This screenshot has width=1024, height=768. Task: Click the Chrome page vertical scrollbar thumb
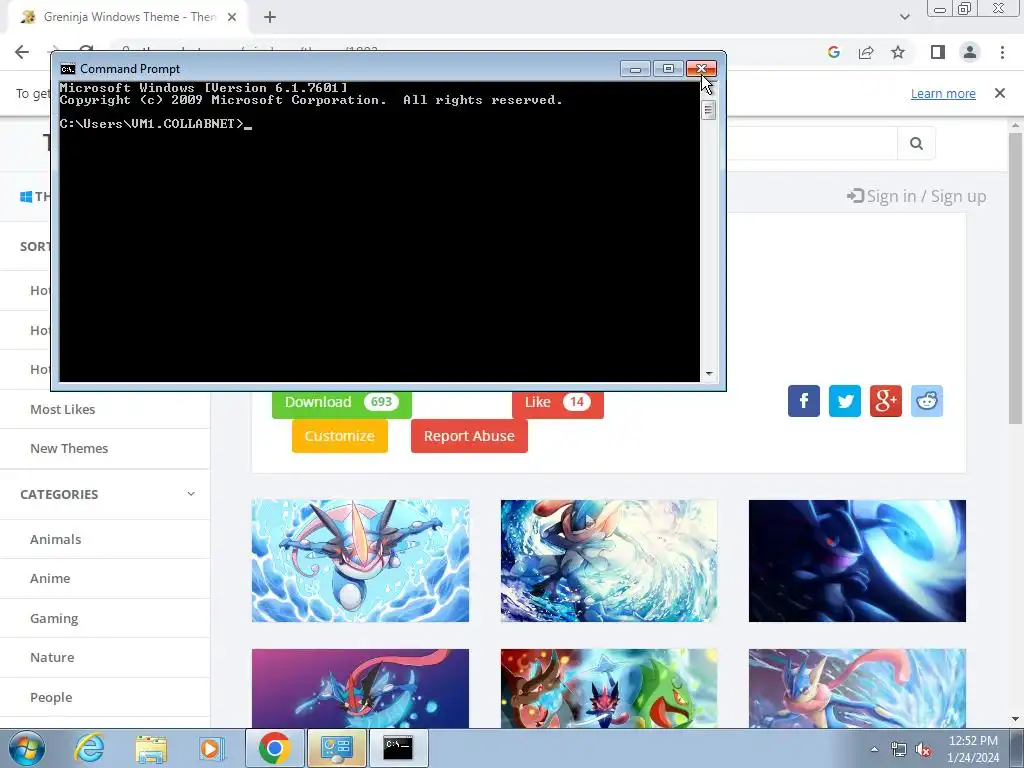[x=1015, y=278]
